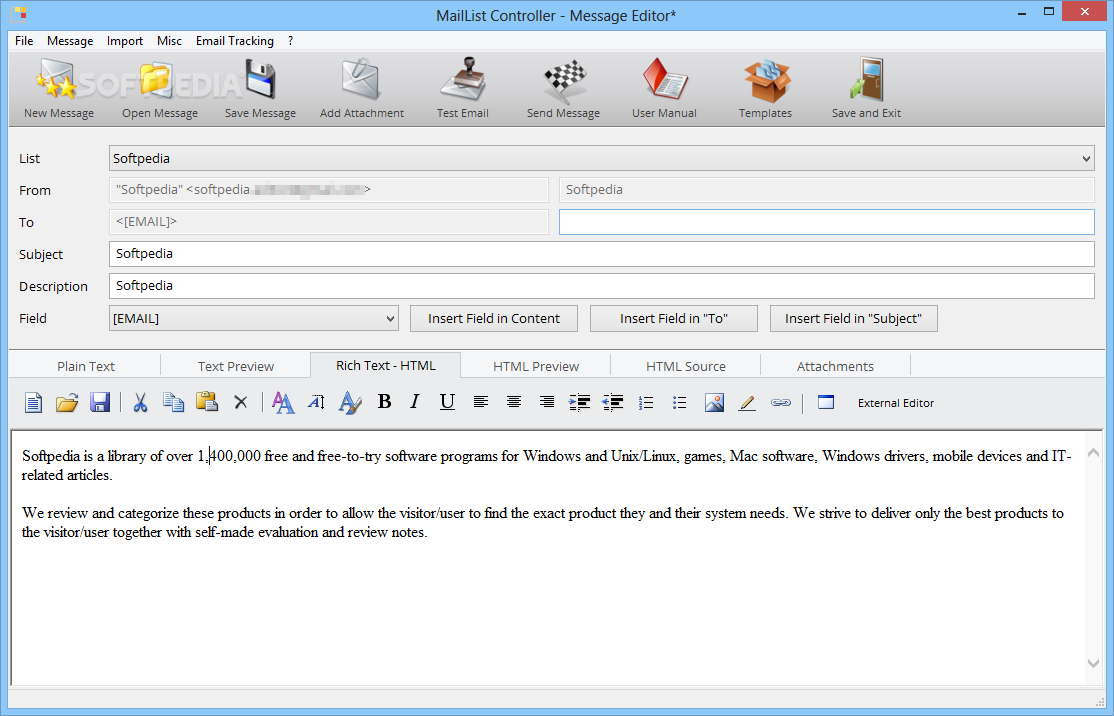The image size is (1114, 716).
Task: Toggle bold formatting
Action: click(384, 402)
